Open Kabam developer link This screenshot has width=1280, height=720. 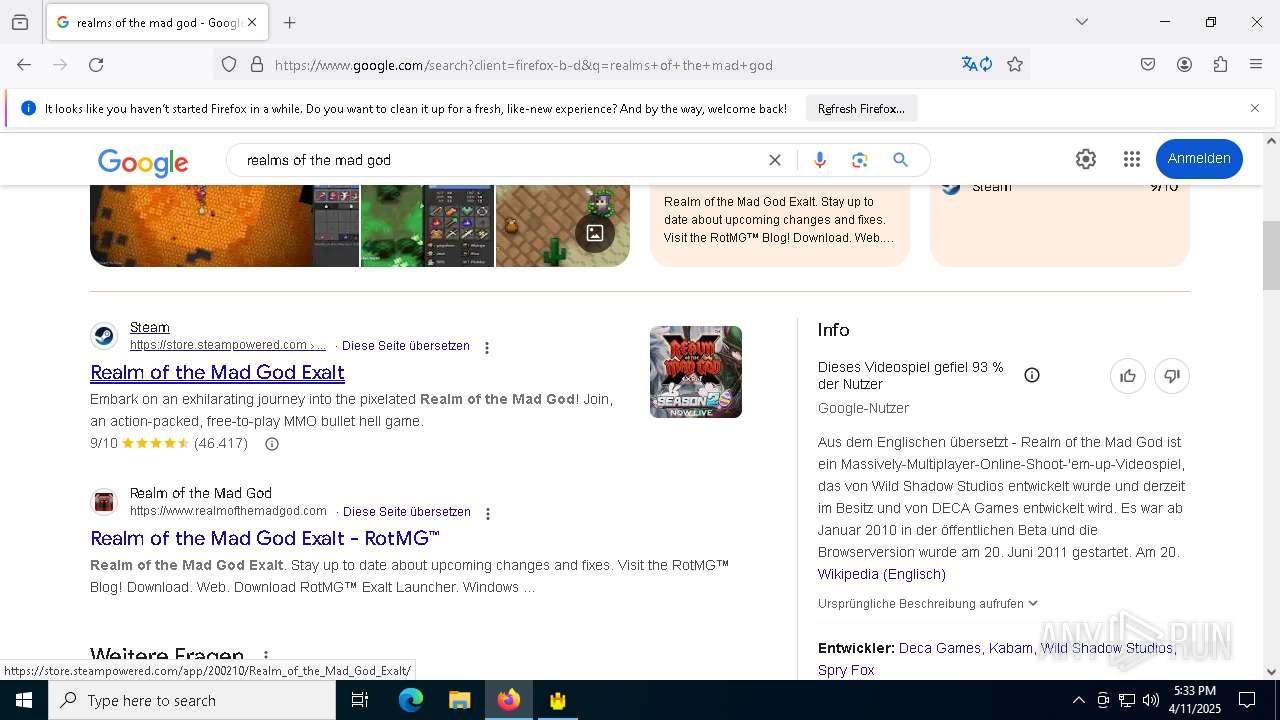1011,648
